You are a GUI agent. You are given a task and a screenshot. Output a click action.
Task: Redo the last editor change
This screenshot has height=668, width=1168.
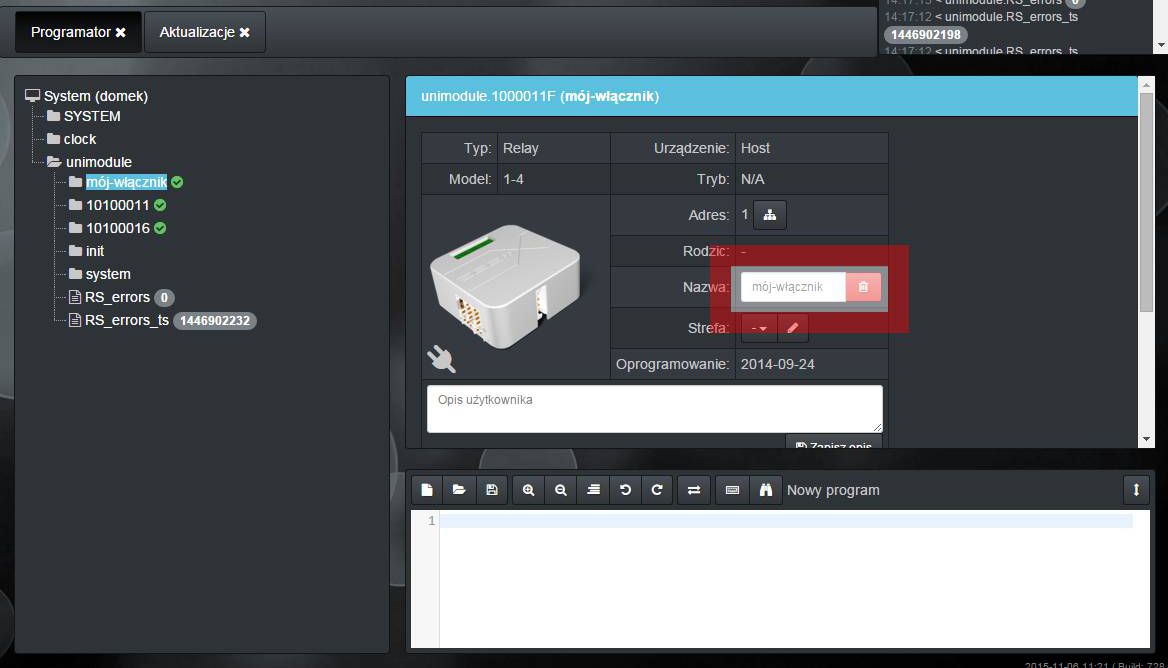coord(657,490)
